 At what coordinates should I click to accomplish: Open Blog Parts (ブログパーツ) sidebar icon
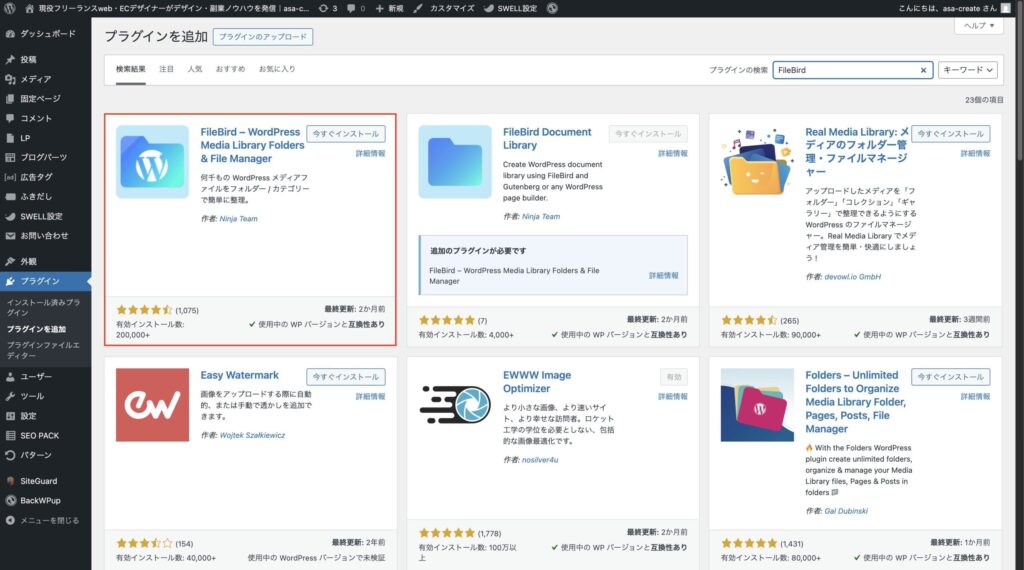click(x=10, y=157)
